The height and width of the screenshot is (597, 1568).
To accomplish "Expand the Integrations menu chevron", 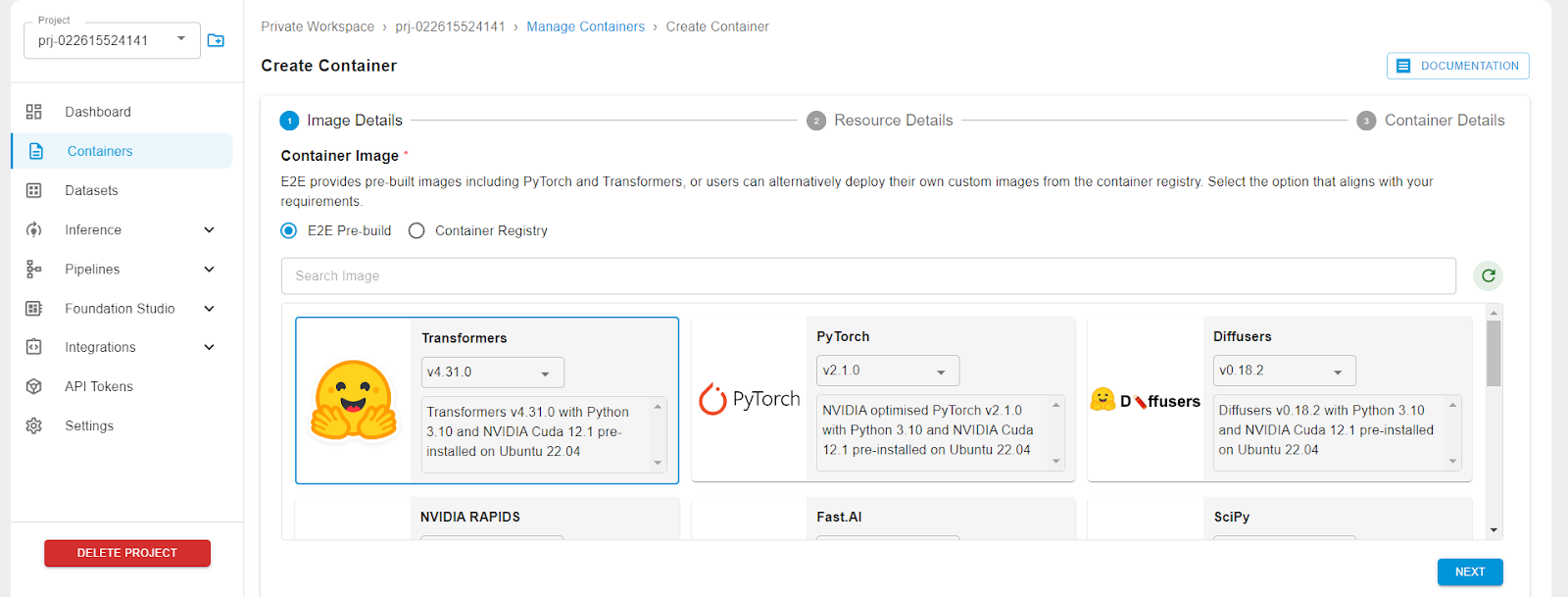I will click(209, 347).
